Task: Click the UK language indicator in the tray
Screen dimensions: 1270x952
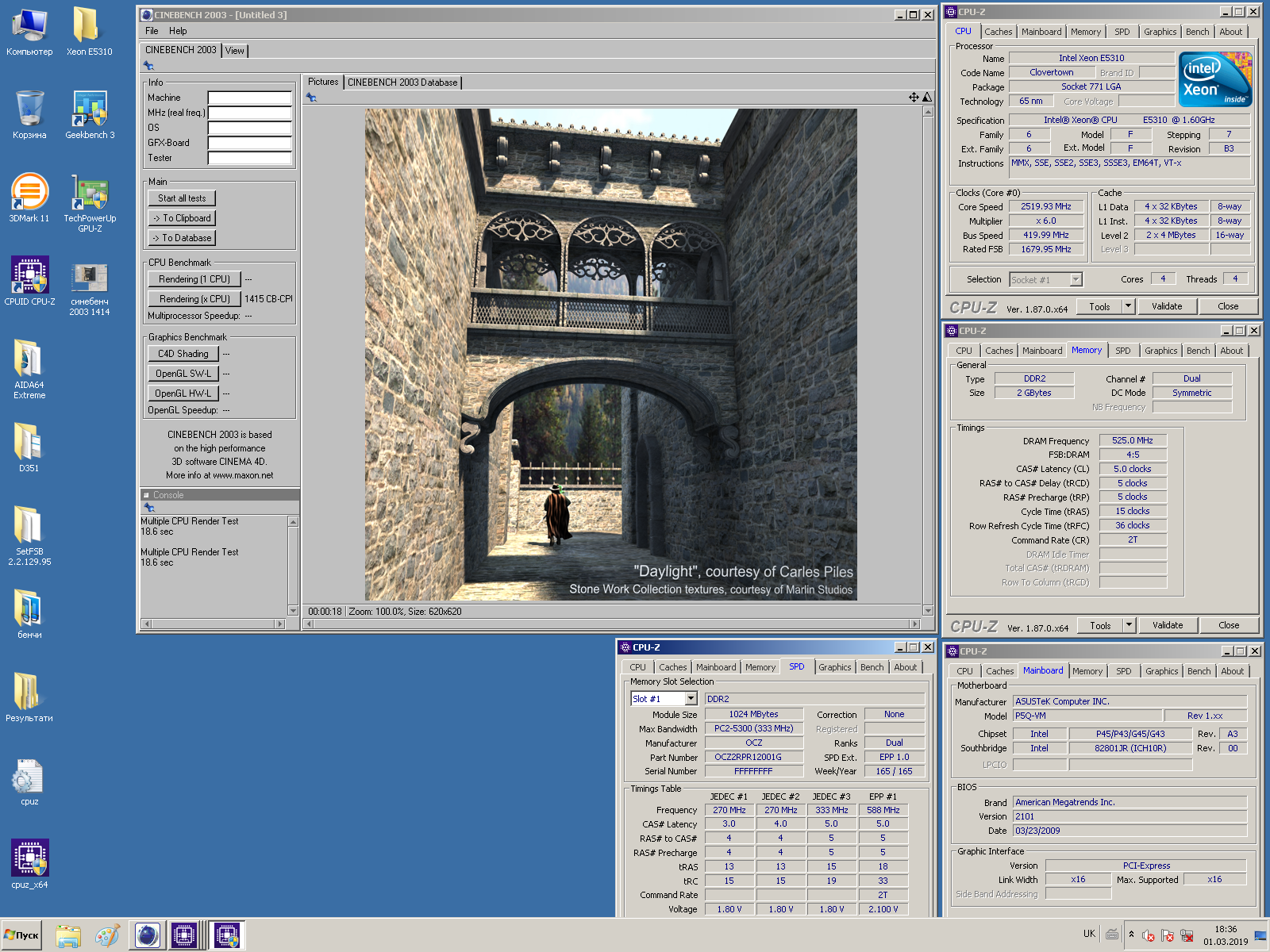Action: click(x=1089, y=934)
